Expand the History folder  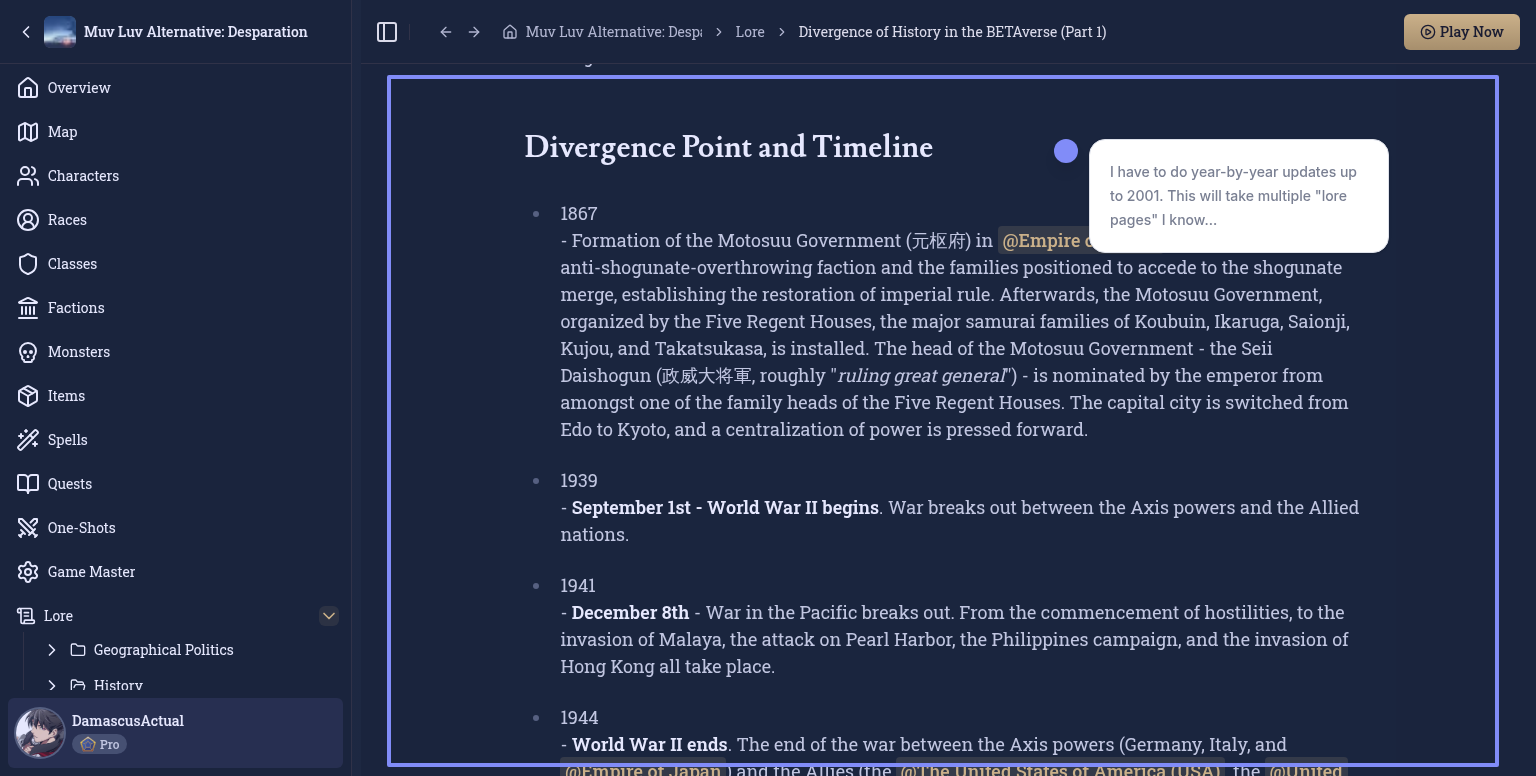click(x=52, y=686)
